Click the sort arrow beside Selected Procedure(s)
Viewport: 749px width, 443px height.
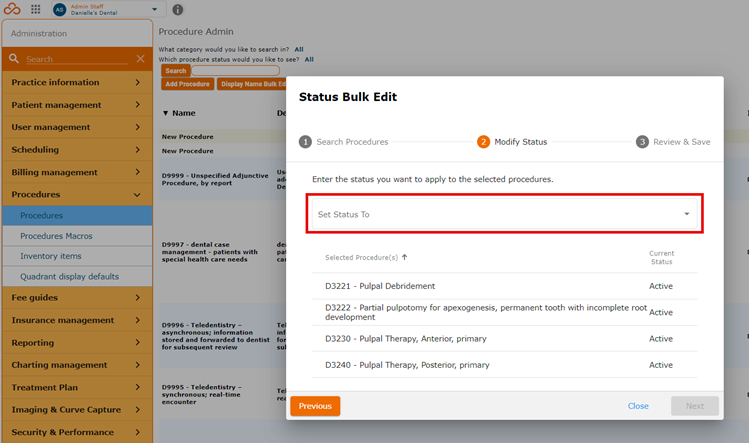[x=405, y=257]
